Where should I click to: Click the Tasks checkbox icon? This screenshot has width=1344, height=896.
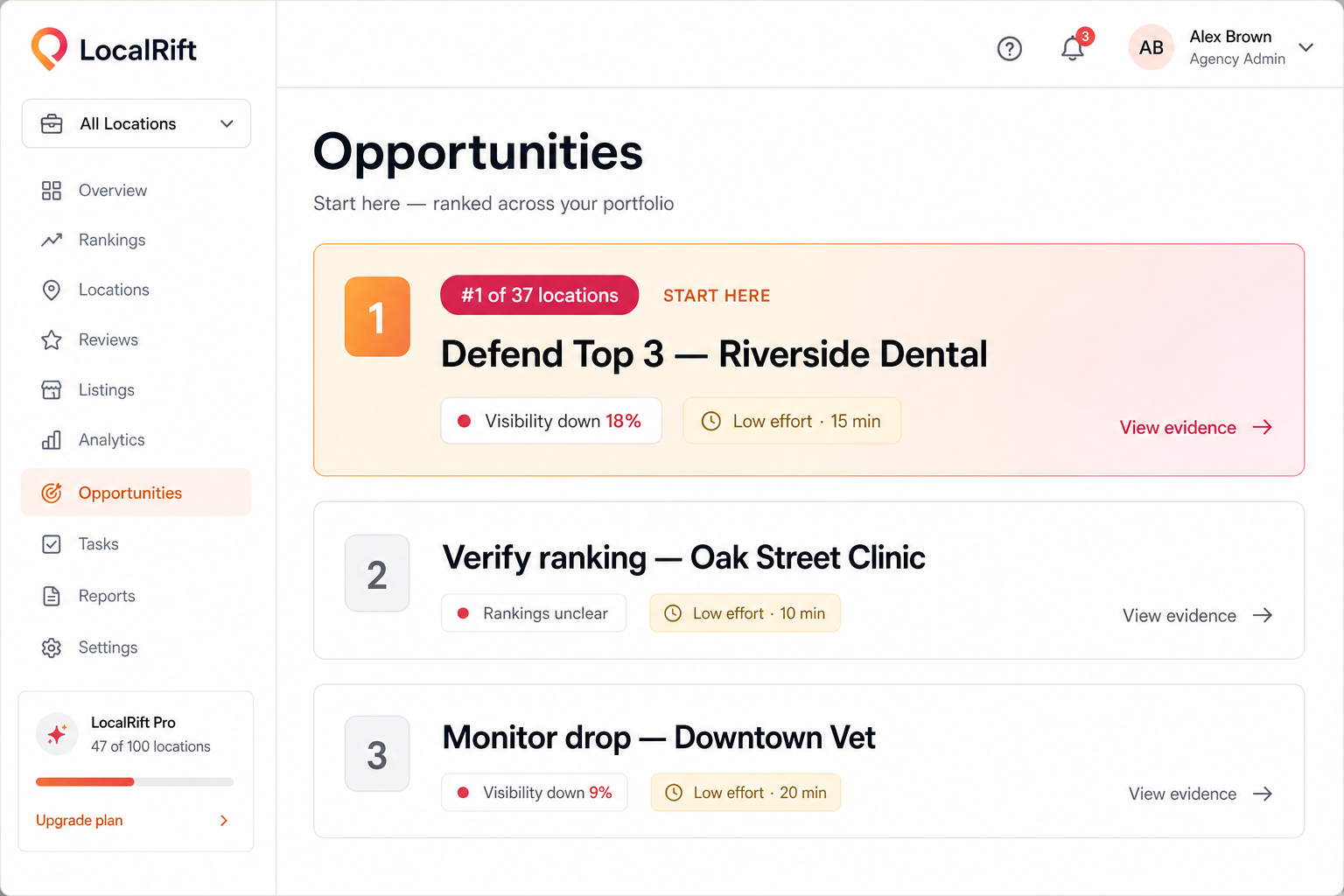[52, 544]
